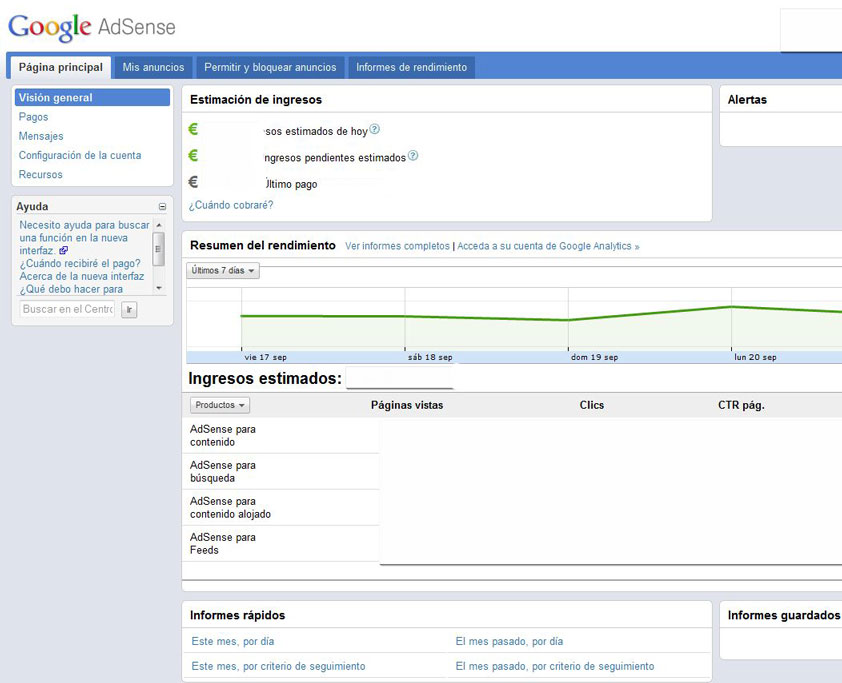Viewport: 842px width, 683px height.
Task: Click Ver informes completos link
Action: click(397, 246)
